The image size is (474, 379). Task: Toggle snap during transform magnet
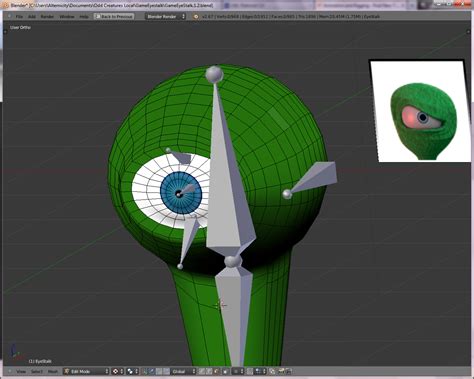[250, 371]
